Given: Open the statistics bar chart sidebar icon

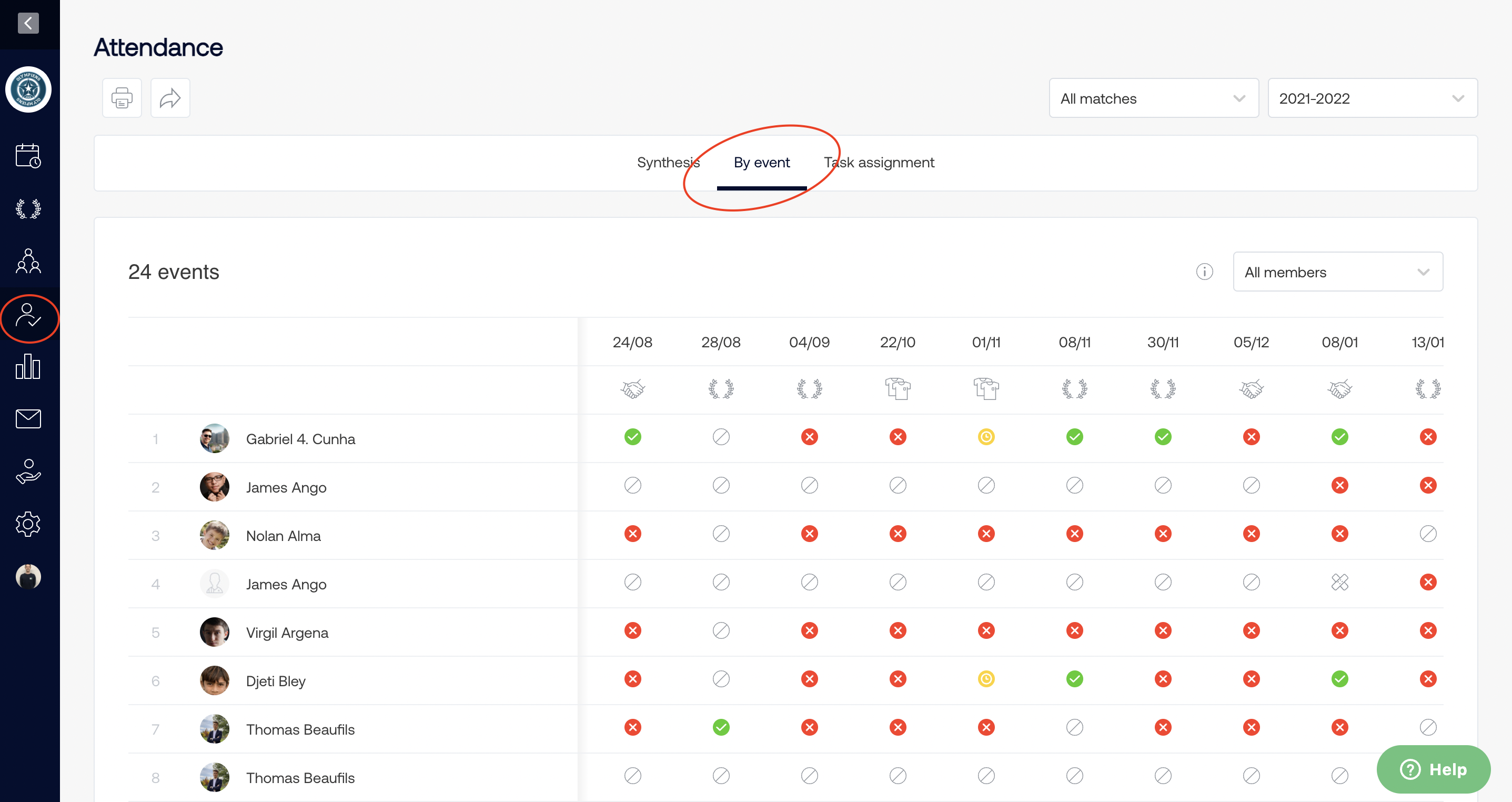Looking at the screenshot, I should click(28, 366).
